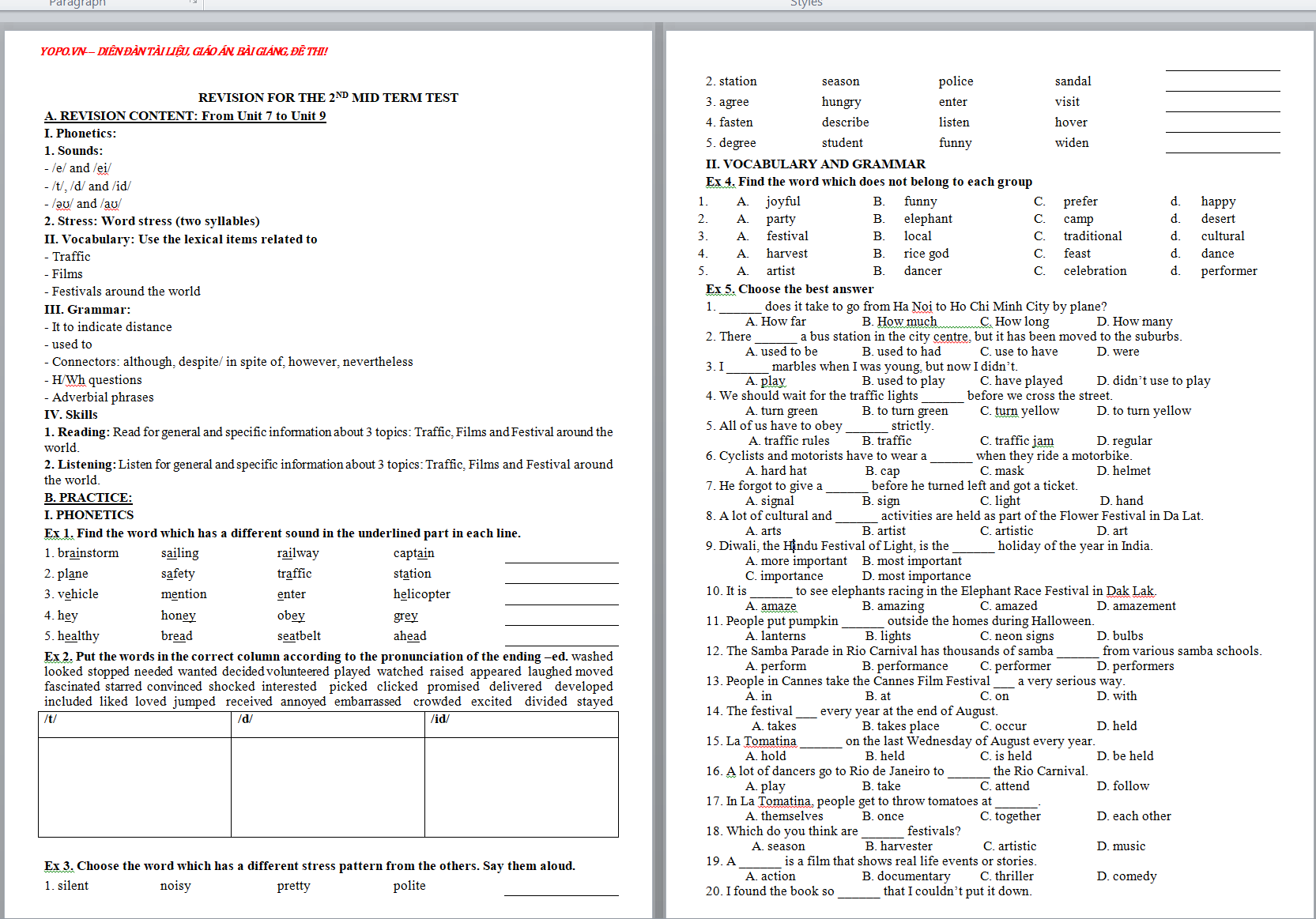Click the 'REVISION FOR THE 2ND MID TERM TEST' title

click(327, 97)
